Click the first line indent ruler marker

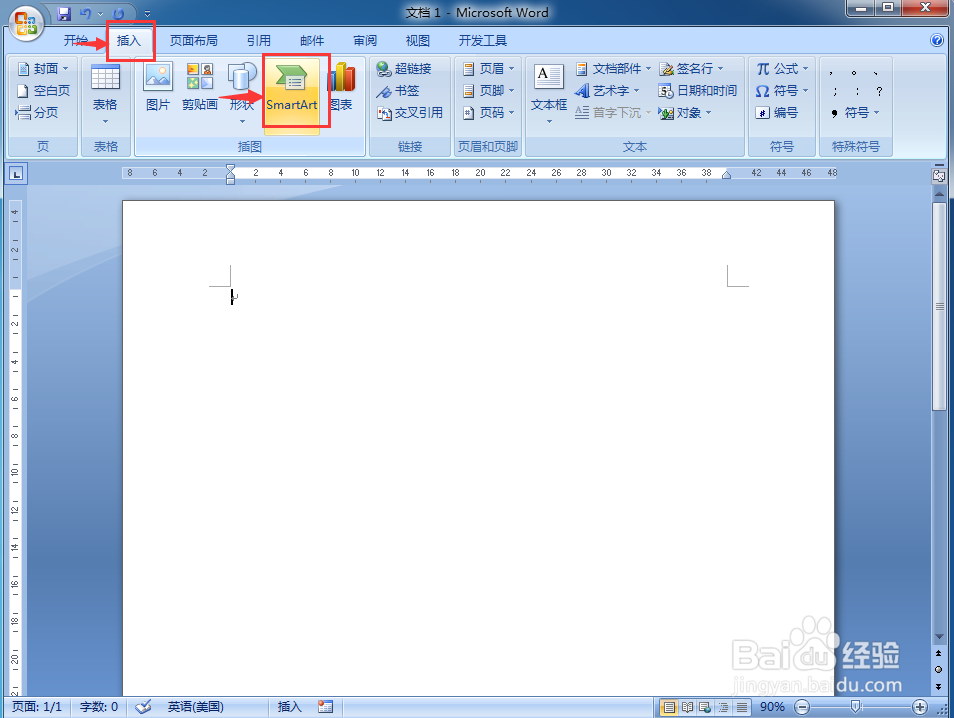point(230,168)
